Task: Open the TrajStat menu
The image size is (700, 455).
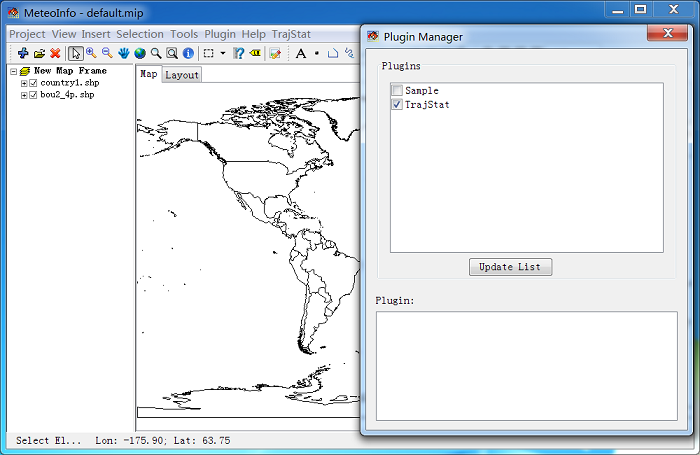Action: pyautogui.click(x=293, y=34)
